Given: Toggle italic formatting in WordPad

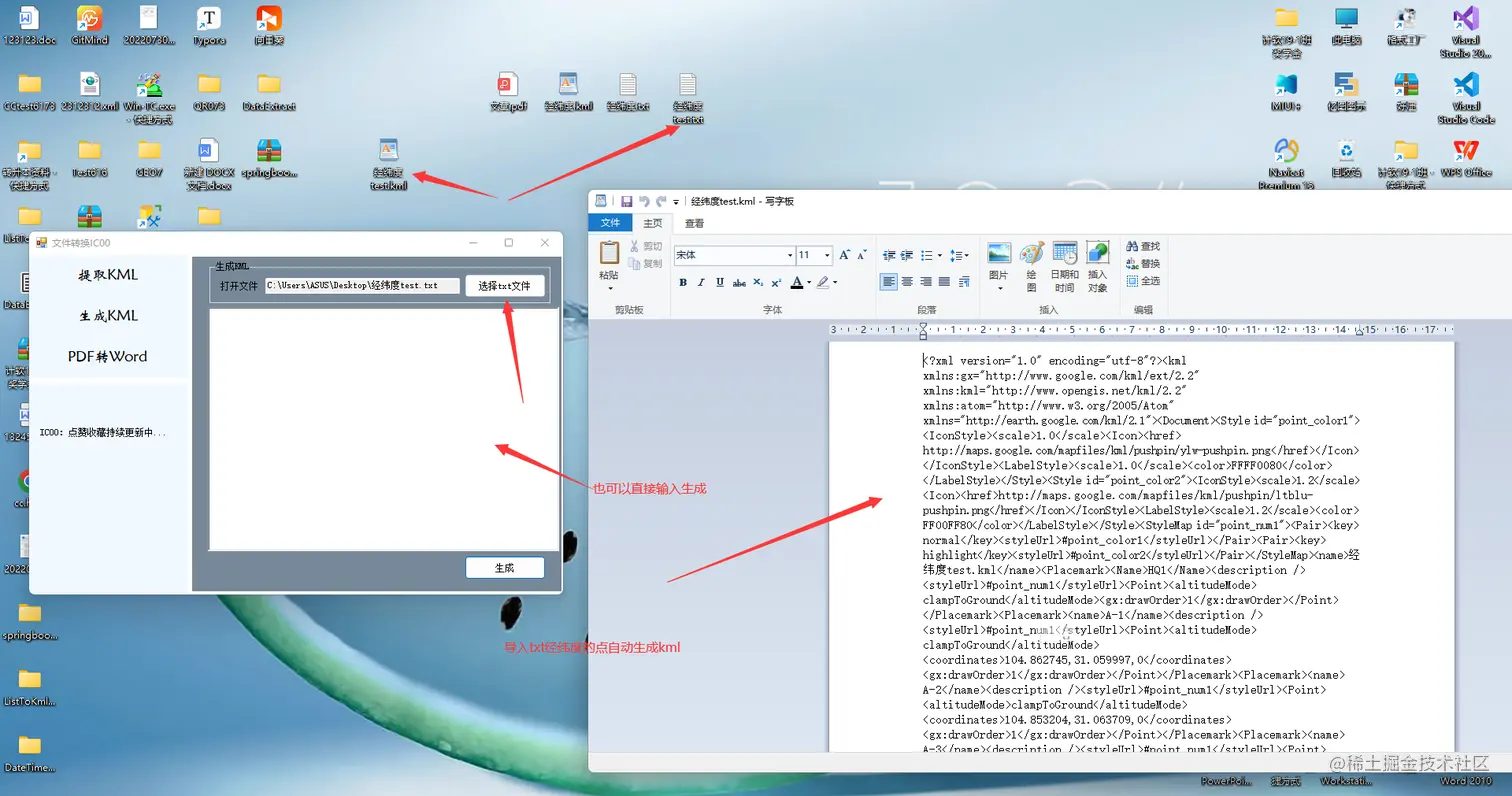Looking at the screenshot, I should (x=701, y=283).
